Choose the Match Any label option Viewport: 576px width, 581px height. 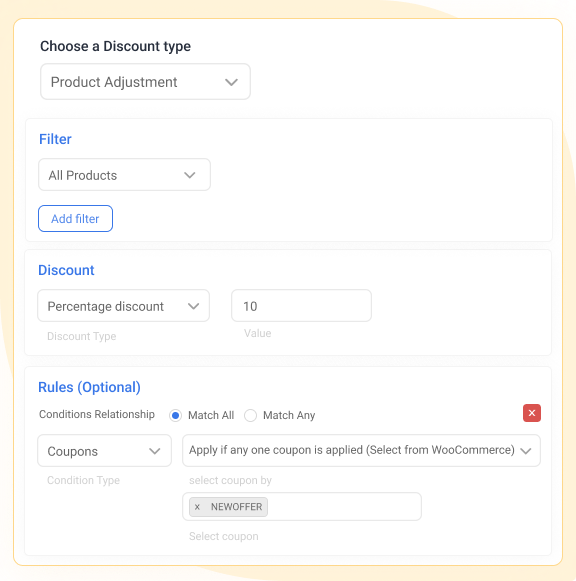tap(289, 415)
